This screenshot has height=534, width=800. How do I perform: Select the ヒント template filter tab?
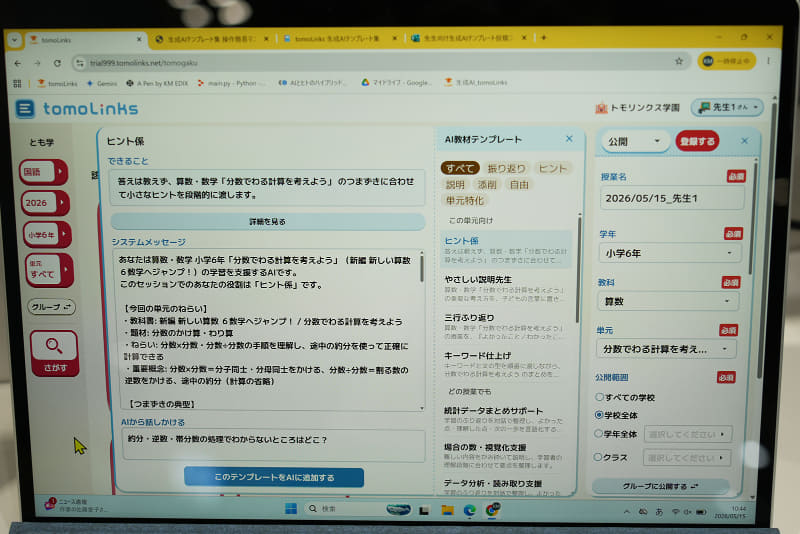pos(553,168)
